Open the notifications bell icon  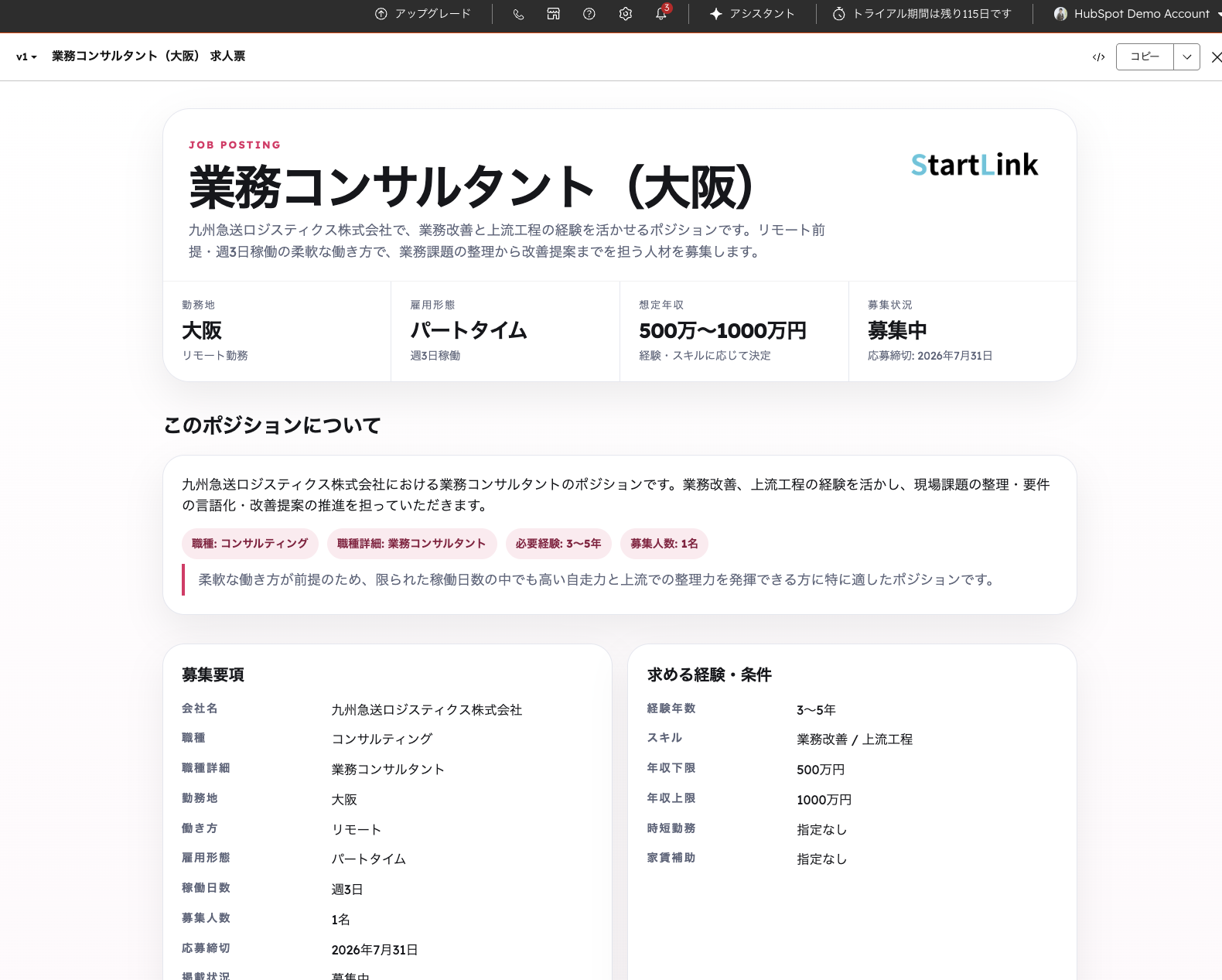point(661,14)
